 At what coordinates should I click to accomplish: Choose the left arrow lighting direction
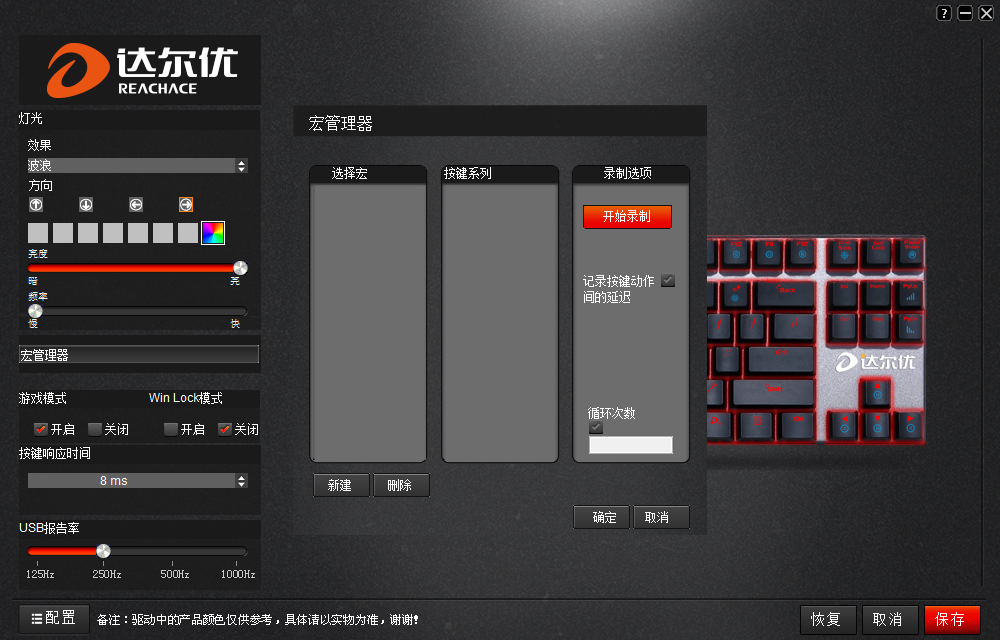(136, 205)
